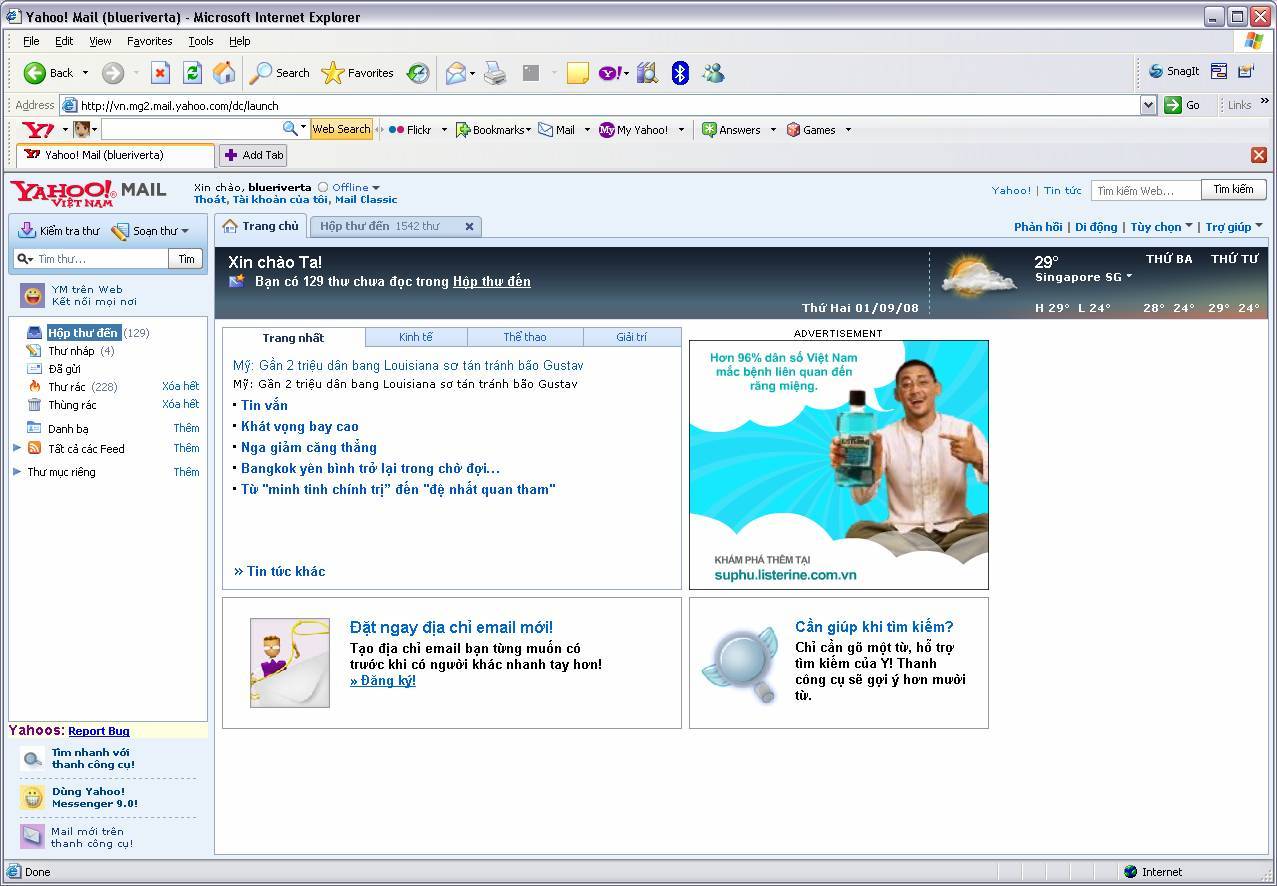Click Report Bug link

pyautogui.click(x=99, y=731)
